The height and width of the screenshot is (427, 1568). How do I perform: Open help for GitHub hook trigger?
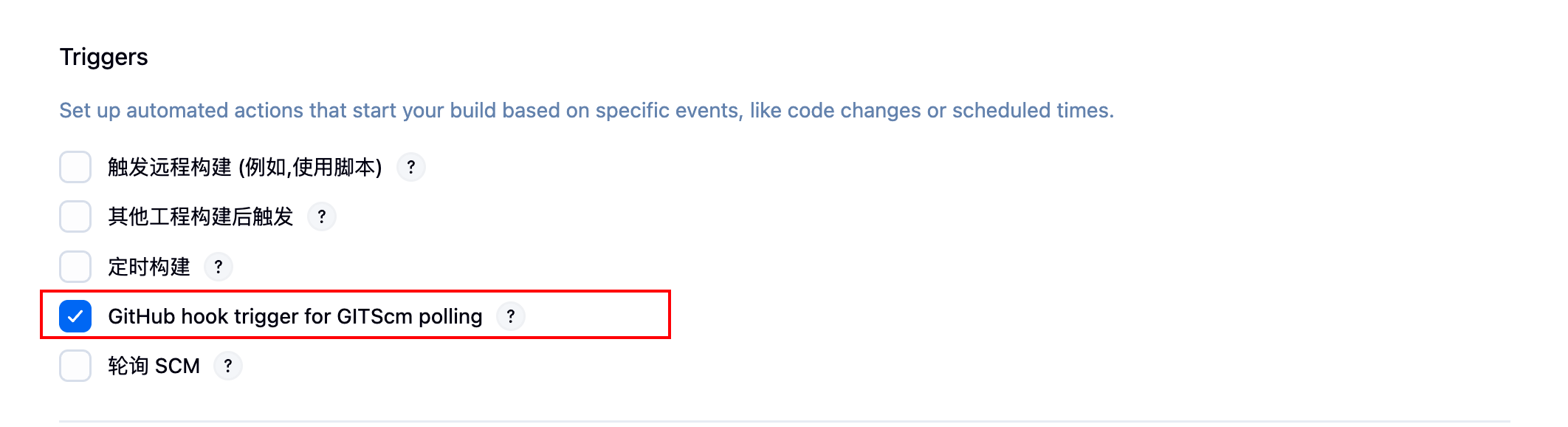coord(511,316)
